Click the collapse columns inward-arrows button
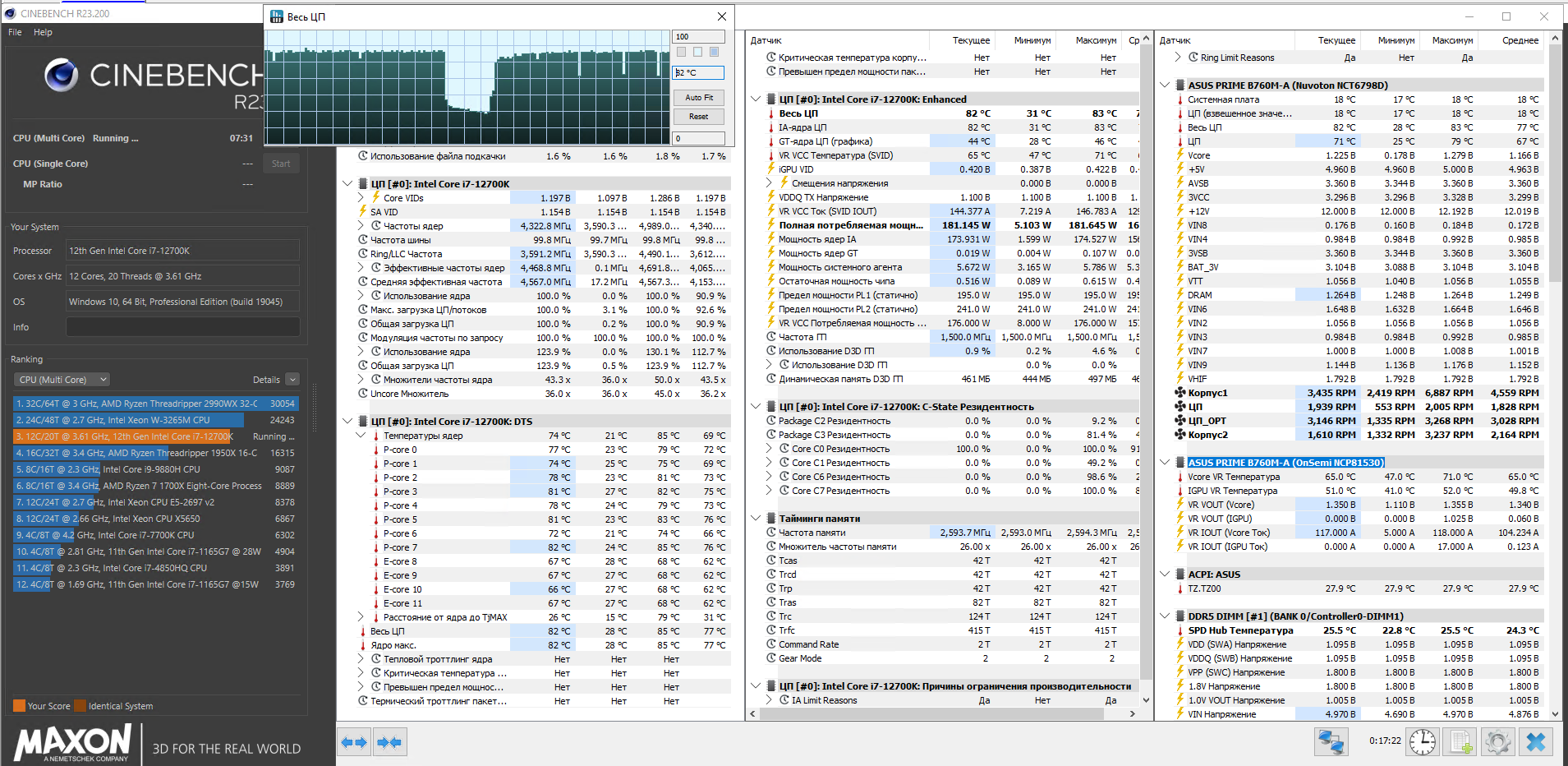The height and width of the screenshot is (766, 1568). coord(389,743)
